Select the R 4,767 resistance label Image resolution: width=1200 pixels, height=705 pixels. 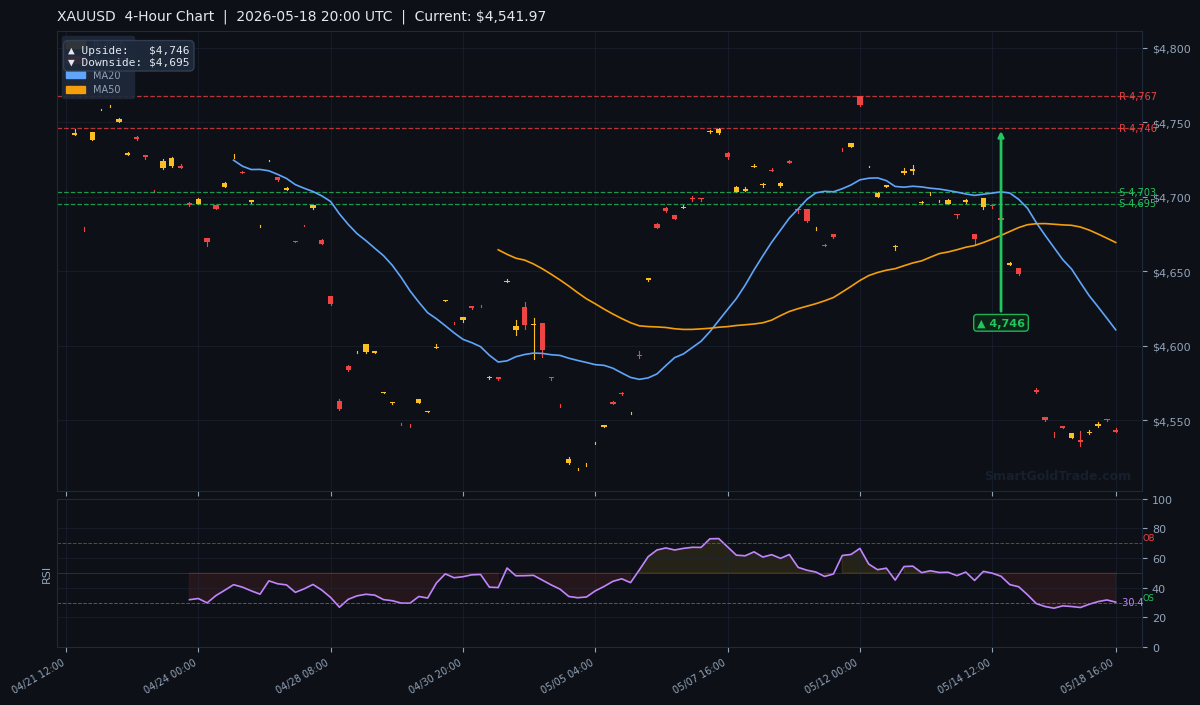point(1137,97)
